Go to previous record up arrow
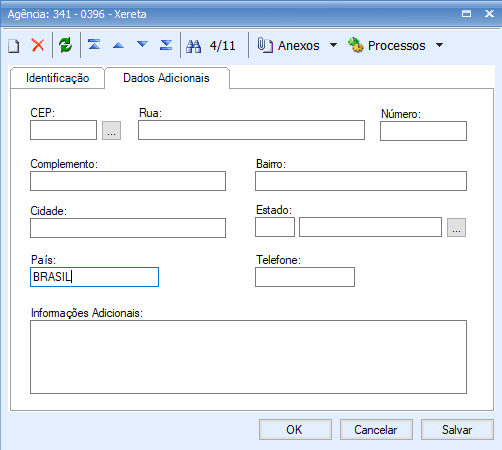The width and height of the screenshot is (502, 450). (118, 45)
